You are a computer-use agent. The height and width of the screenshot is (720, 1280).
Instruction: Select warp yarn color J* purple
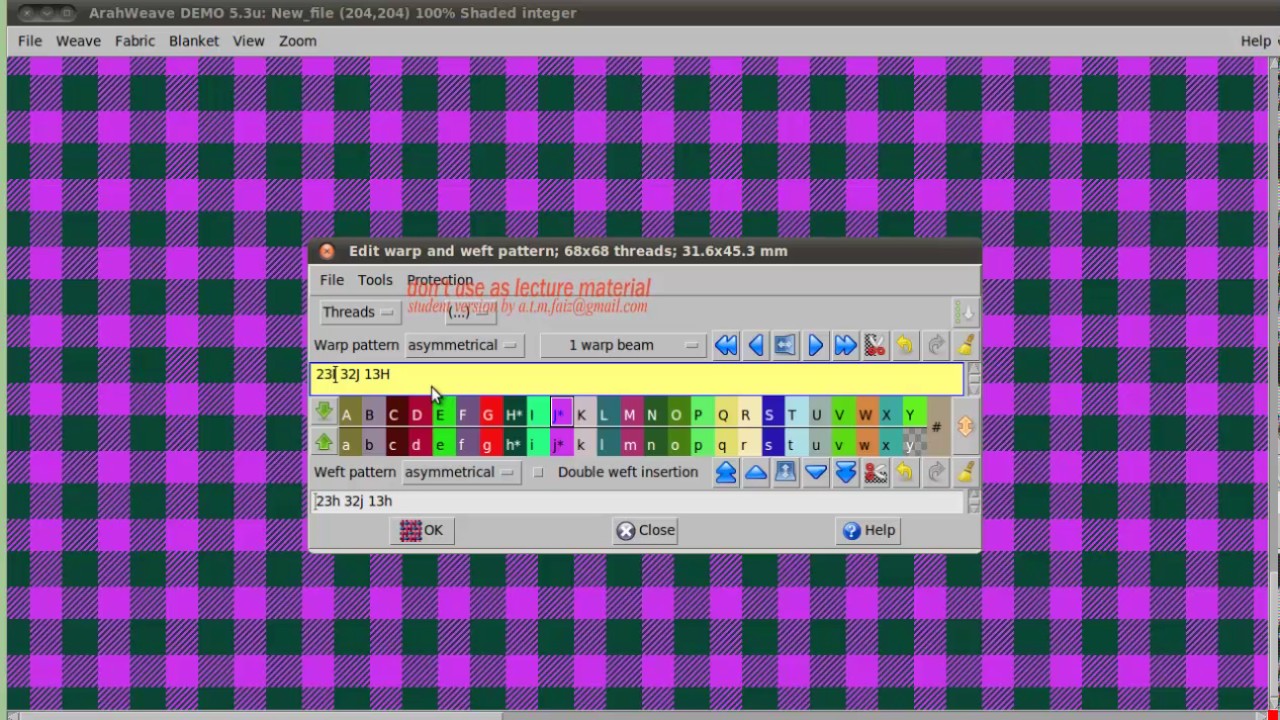click(x=561, y=414)
